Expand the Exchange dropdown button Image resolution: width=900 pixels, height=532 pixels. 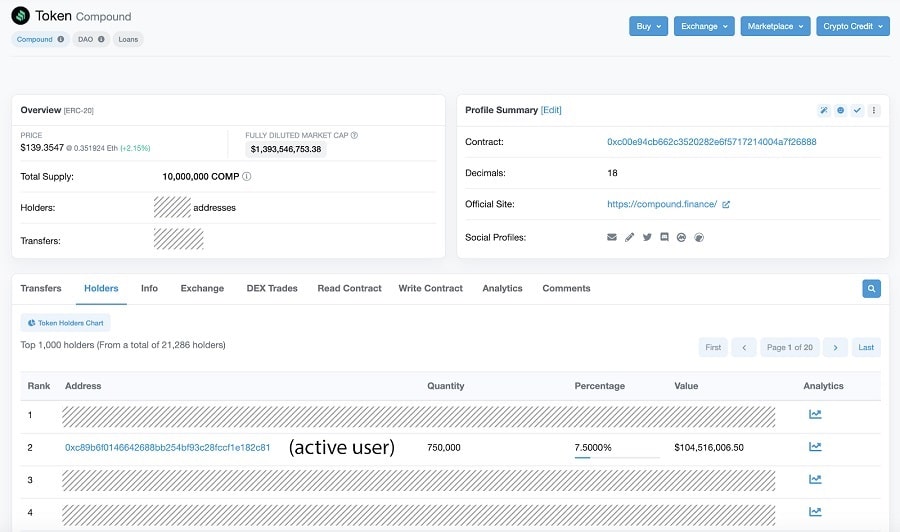[x=704, y=26]
